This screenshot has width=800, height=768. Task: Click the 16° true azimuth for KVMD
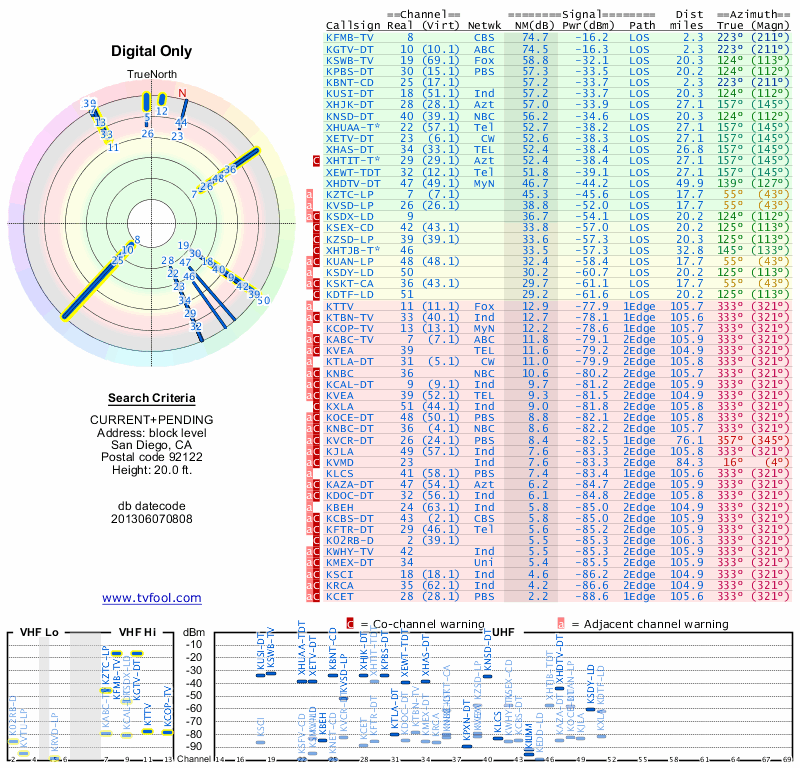pos(734,462)
